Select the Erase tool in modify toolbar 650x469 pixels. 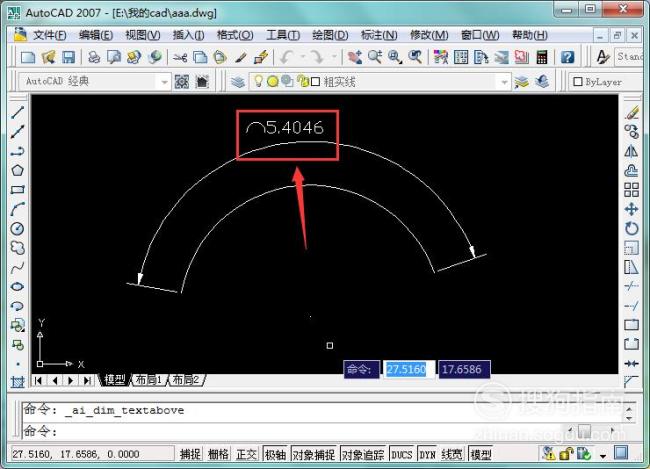(x=631, y=112)
